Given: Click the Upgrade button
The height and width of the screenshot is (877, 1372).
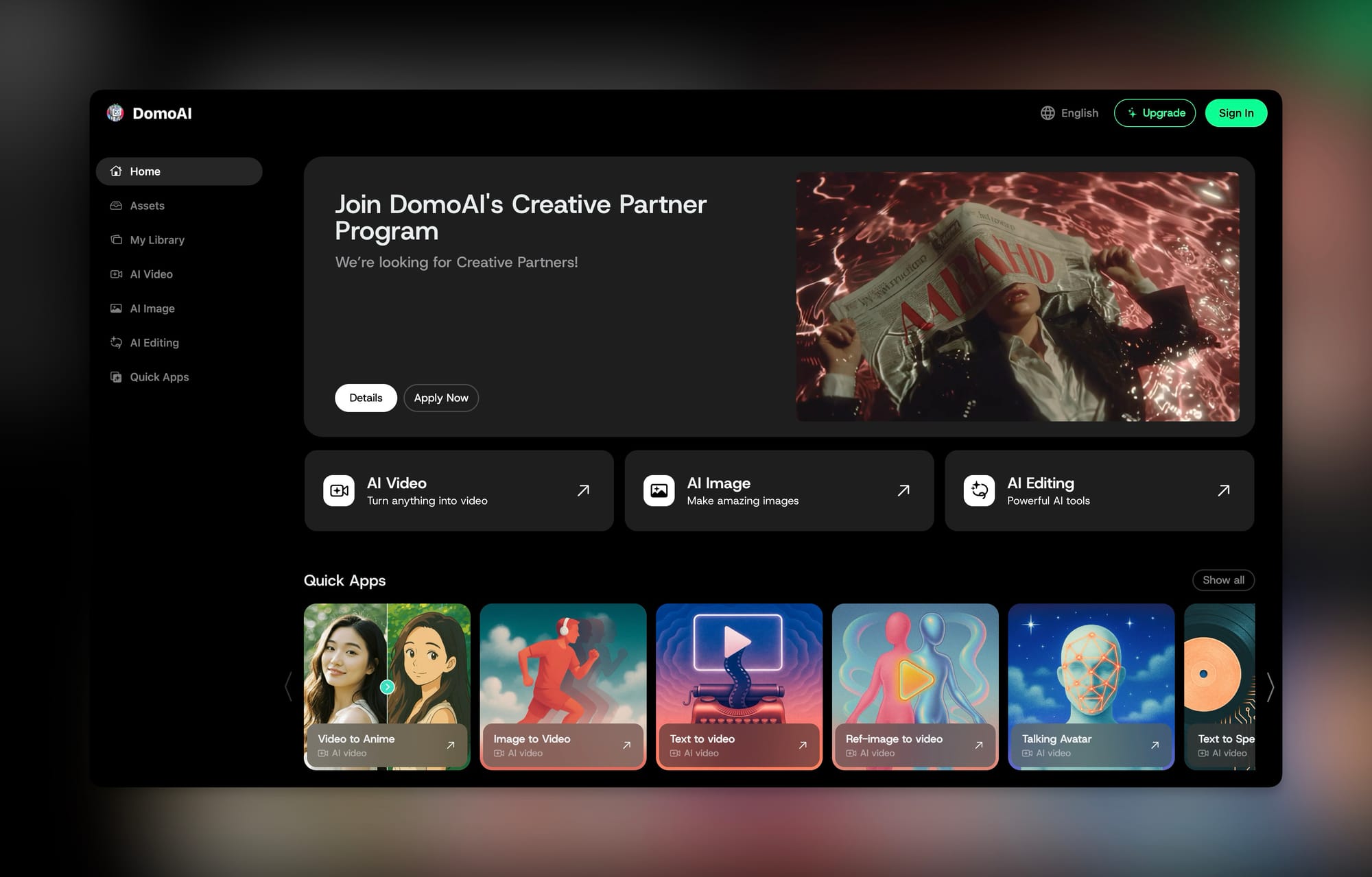Looking at the screenshot, I should click(x=1155, y=112).
